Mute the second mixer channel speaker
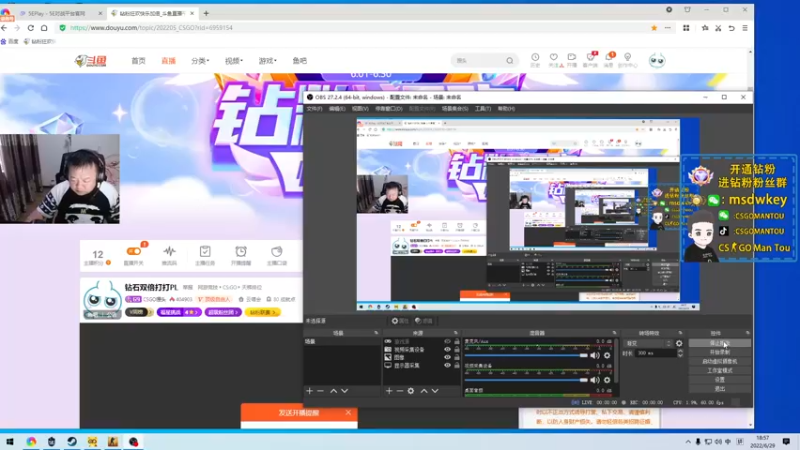The image size is (800, 450). tap(595, 380)
